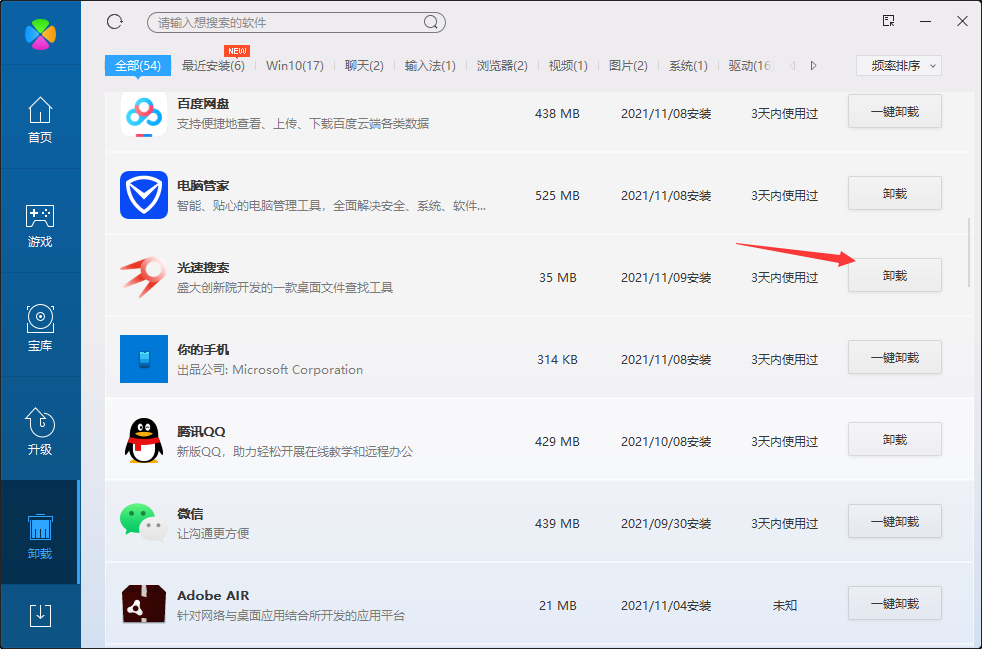Screen dimensions: 982x649
Task: Switch to the 系统(1) tab
Action: 688,66
